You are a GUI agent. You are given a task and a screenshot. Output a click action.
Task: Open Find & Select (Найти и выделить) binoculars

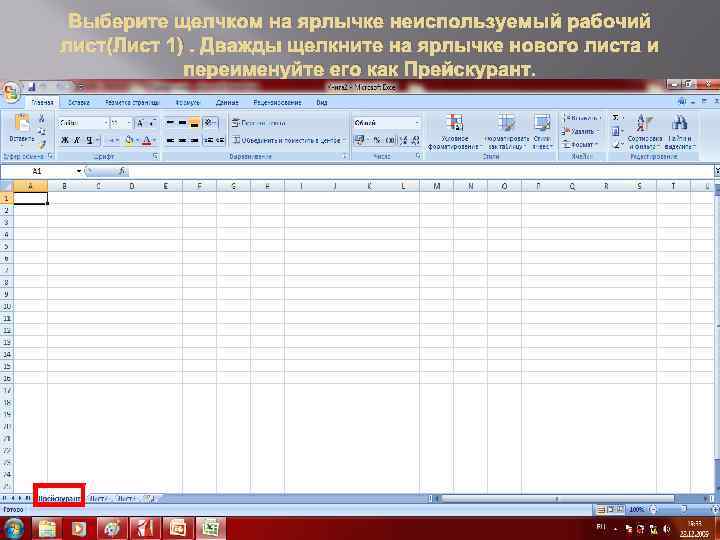click(680, 132)
